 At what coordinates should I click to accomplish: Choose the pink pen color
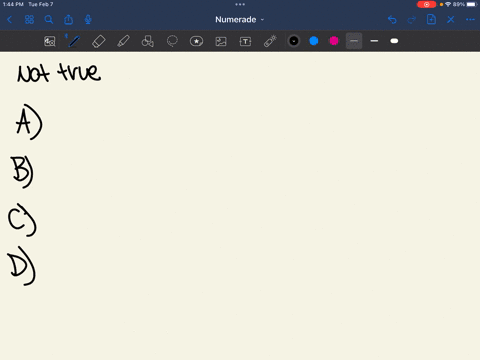[334, 41]
